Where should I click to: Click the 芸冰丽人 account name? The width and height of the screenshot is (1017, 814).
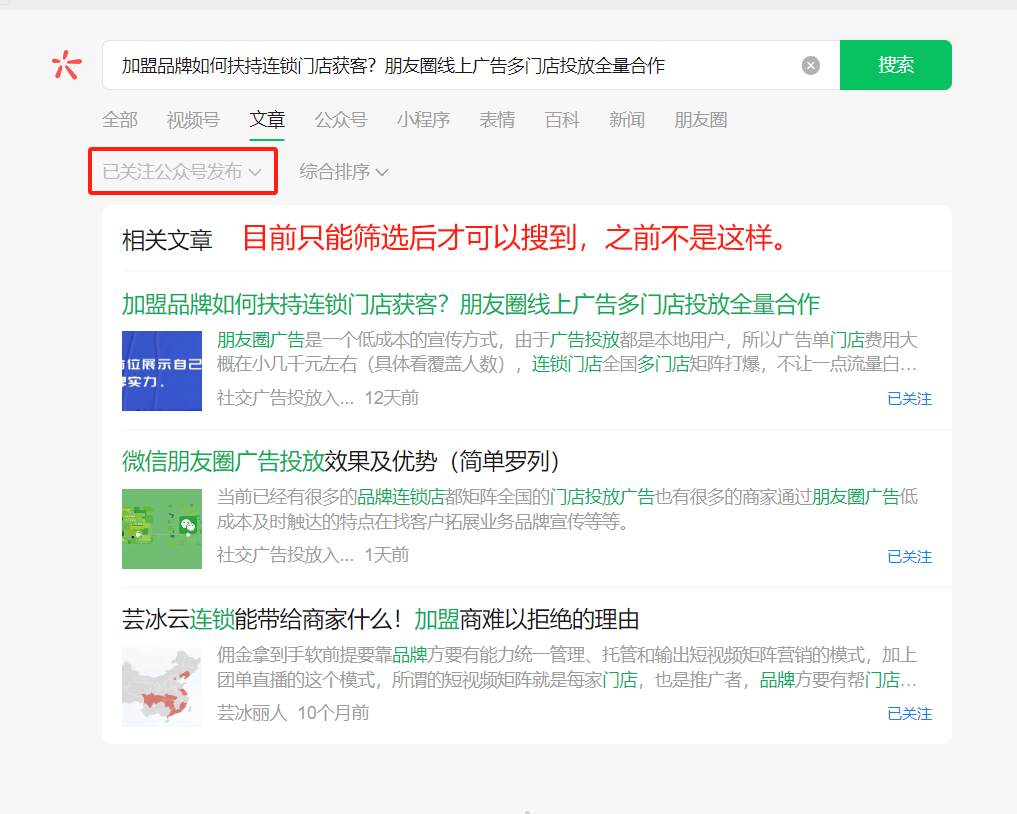coord(252,713)
